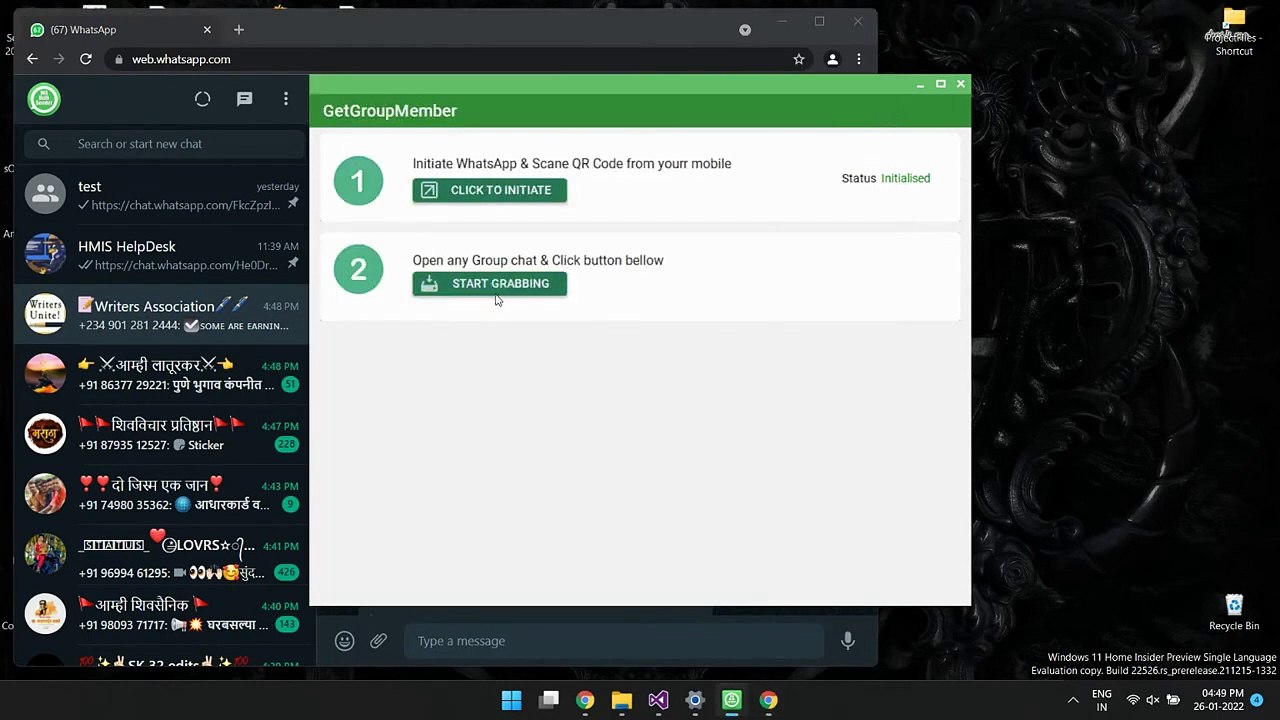Click the green GetGroupMember taskbar icon

(x=732, y=700)
